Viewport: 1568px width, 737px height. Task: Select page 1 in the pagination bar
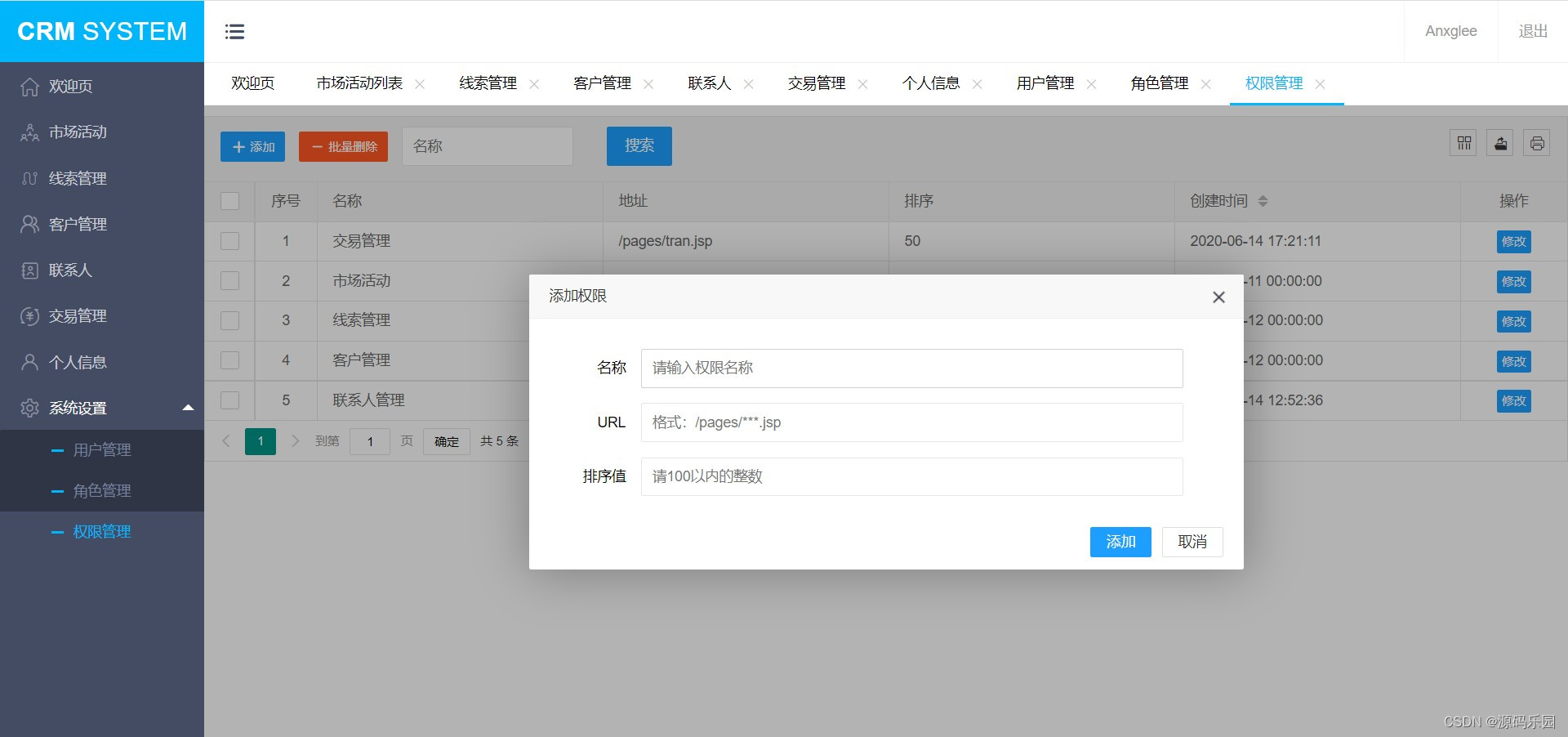coord(260,441)
